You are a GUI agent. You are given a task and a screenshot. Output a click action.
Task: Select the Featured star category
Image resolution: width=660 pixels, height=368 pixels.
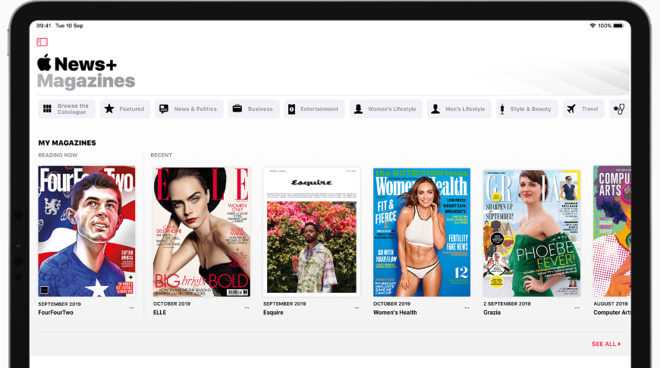(x=125, y=109)
